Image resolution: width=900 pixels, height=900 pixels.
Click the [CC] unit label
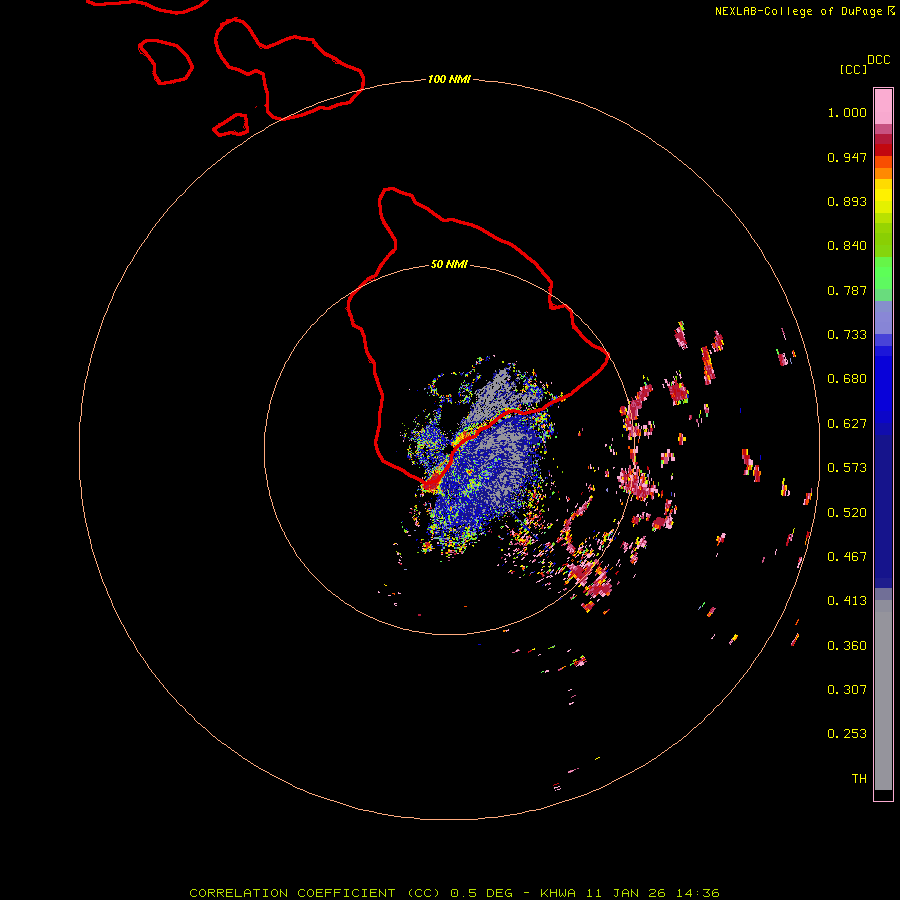(853, 69)
